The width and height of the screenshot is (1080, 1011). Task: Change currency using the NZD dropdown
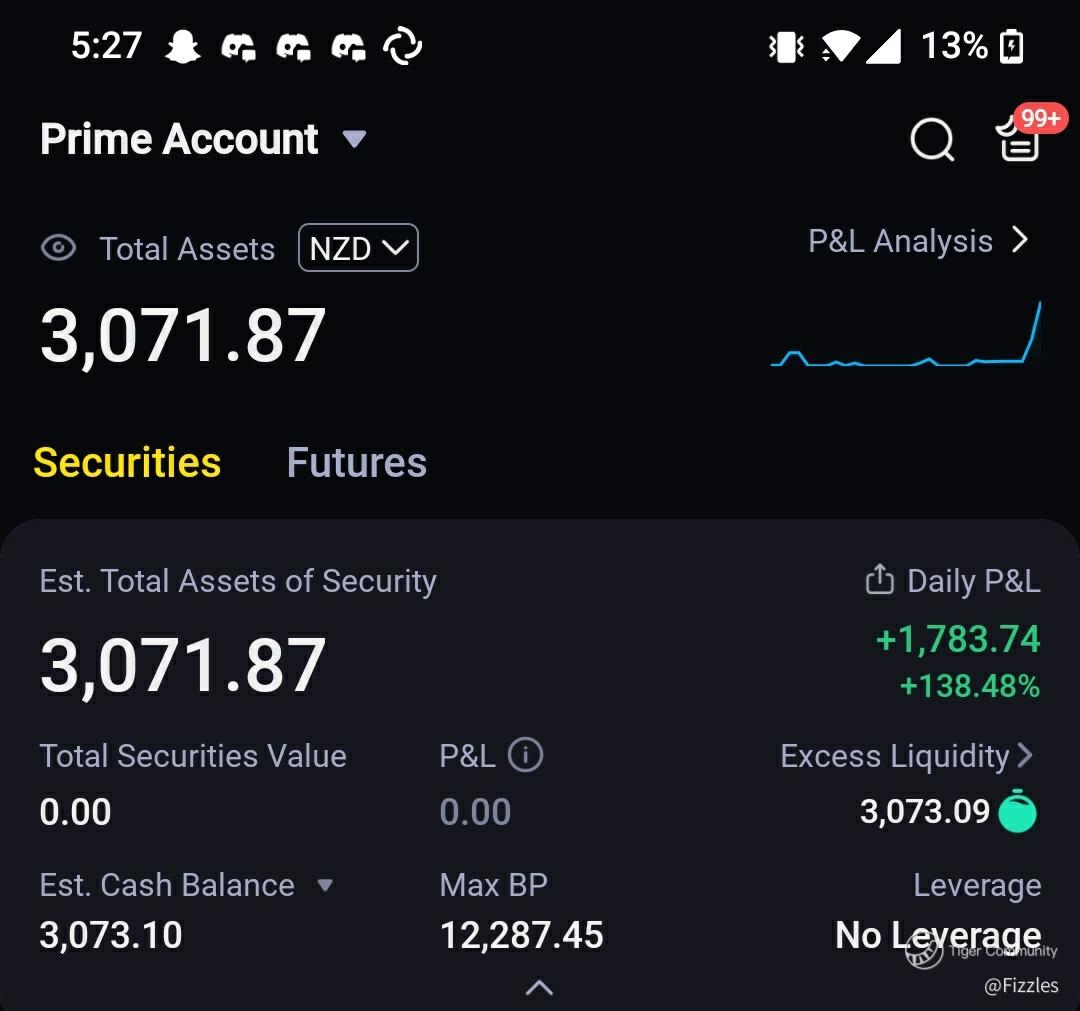[x=358, y=248]
